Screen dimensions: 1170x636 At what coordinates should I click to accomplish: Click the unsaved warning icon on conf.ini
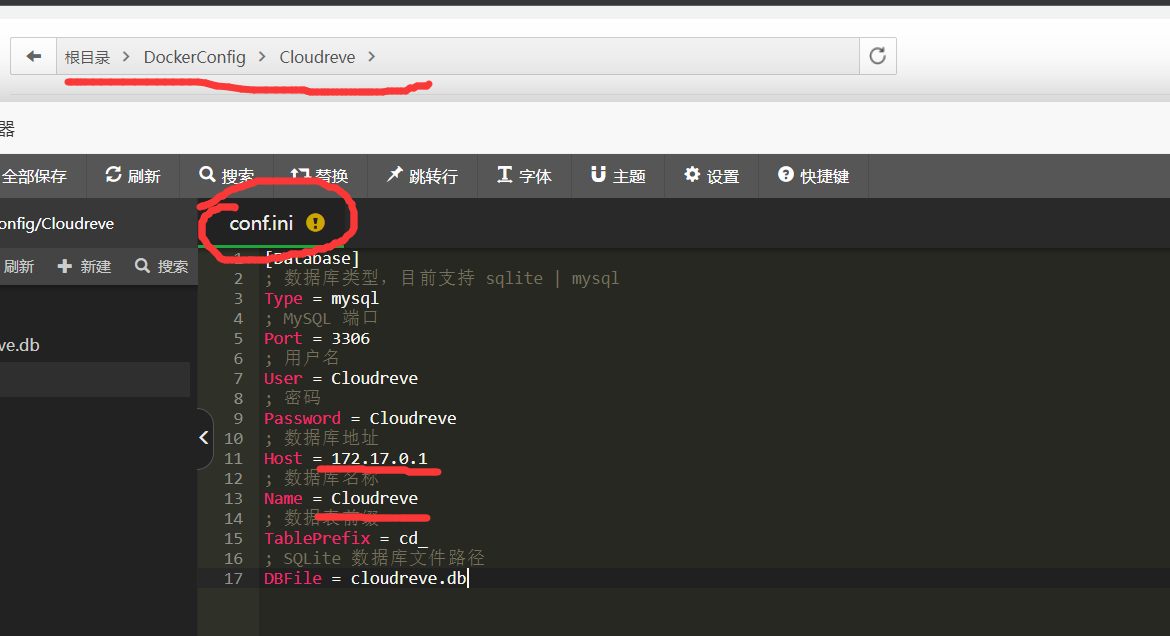(x=316, y=223)
